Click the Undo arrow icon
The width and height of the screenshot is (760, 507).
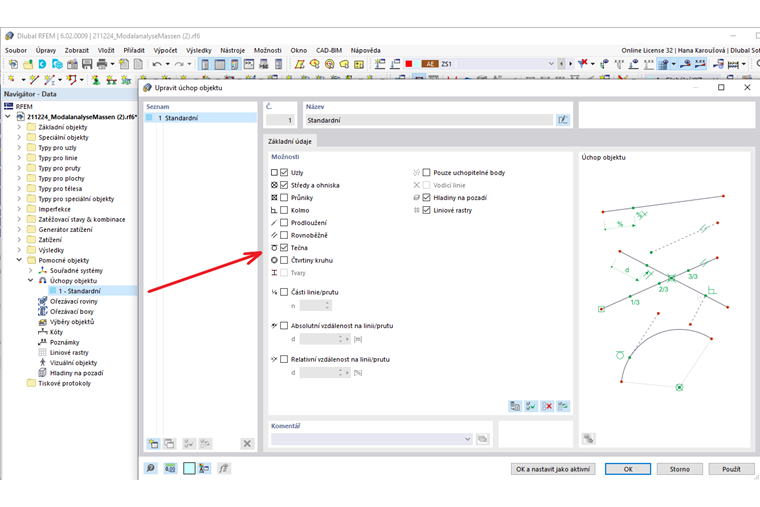pos(157,64)
